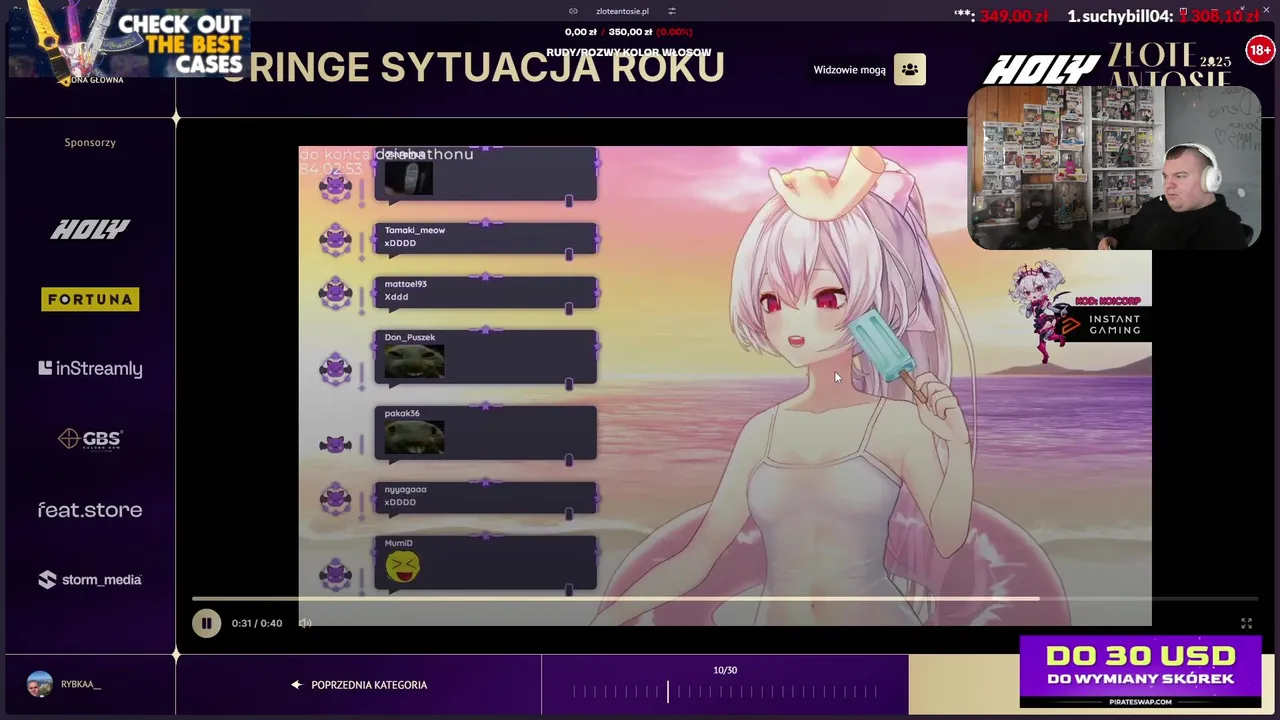Open the Check Out The Best Cases banner
This screenshot has width=1280, height=720.
pyautogui.click(x=128, y=43)
